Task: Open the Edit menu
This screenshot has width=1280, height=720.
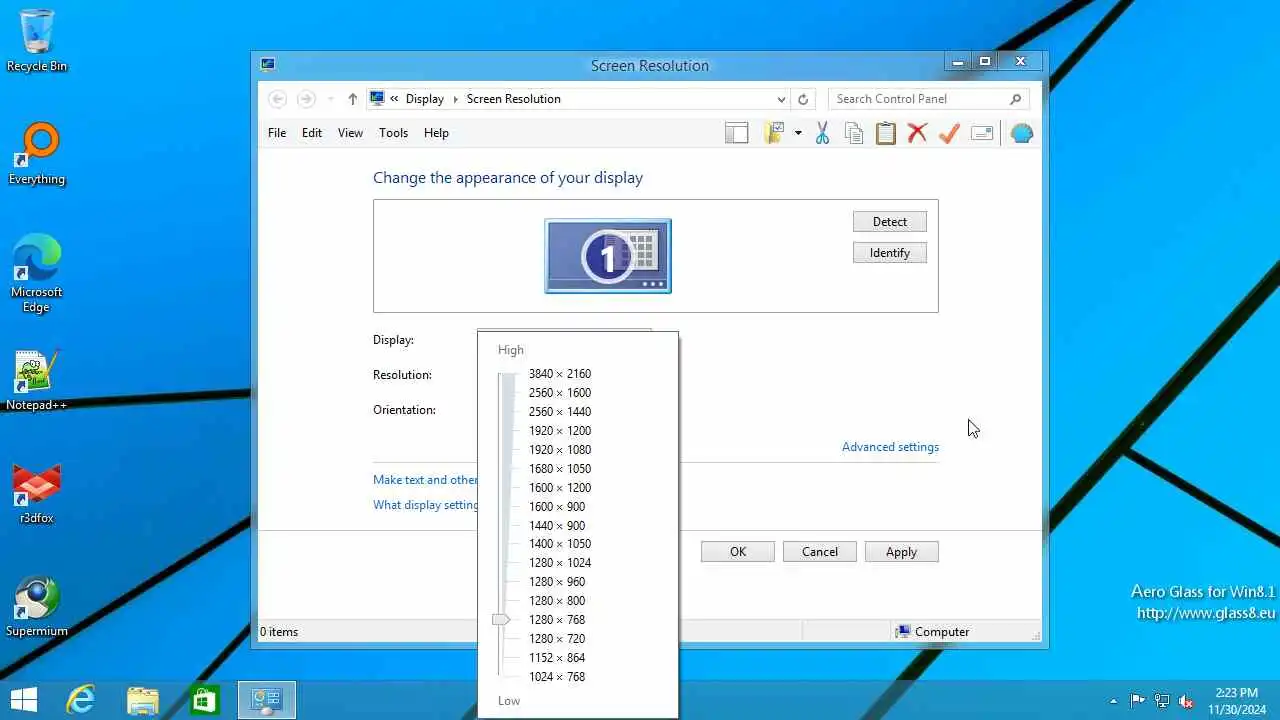Action: point(312,133)
